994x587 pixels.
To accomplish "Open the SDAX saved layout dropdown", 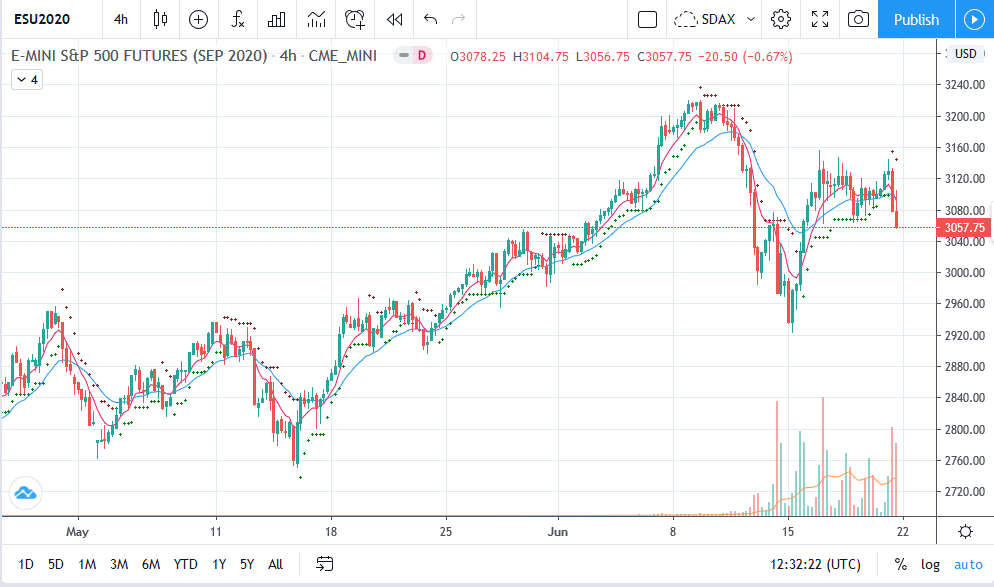I will click(x=713, y=19).
